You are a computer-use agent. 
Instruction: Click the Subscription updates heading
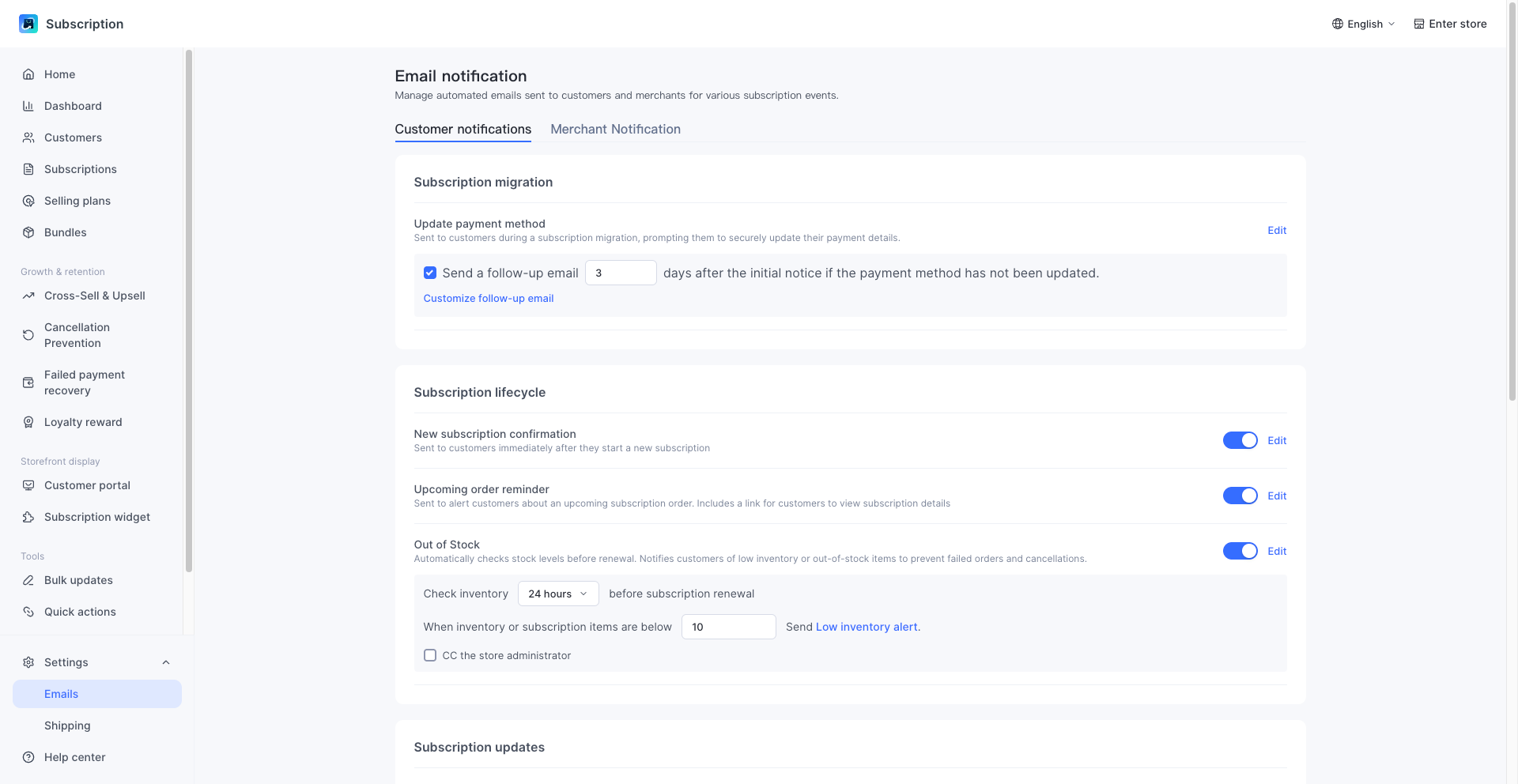click(x=479, y=747)
